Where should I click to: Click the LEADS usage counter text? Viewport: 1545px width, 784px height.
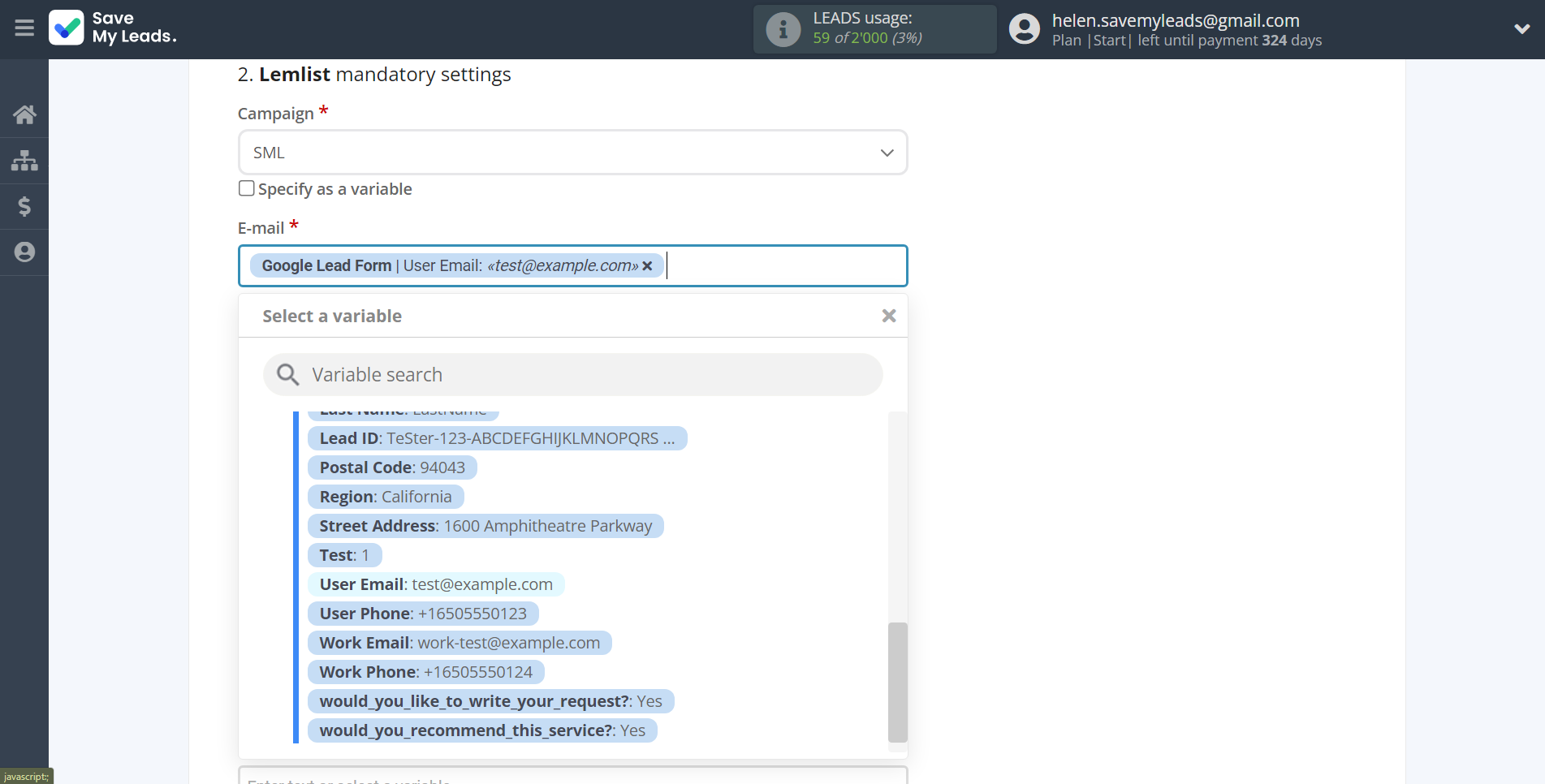[867, 38]
